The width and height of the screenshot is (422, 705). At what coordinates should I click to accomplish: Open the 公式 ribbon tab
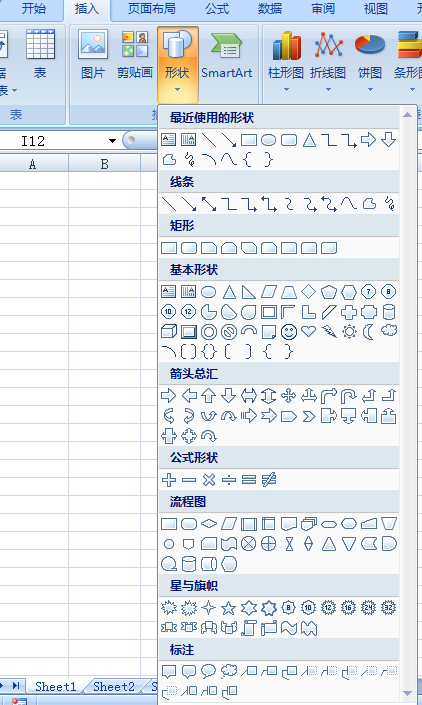(x=217, y=9)
